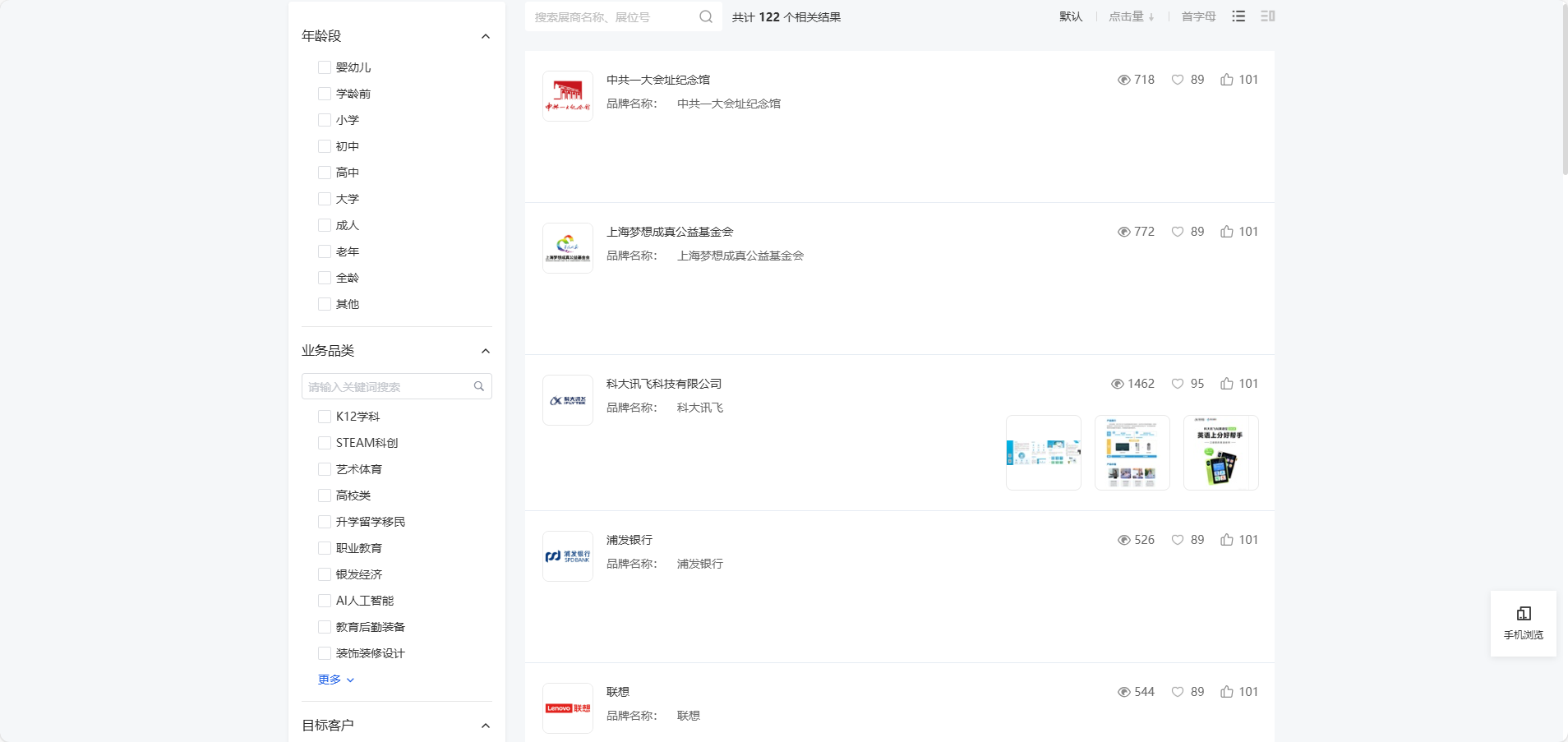Expand 更多 to show more categories

335,680
